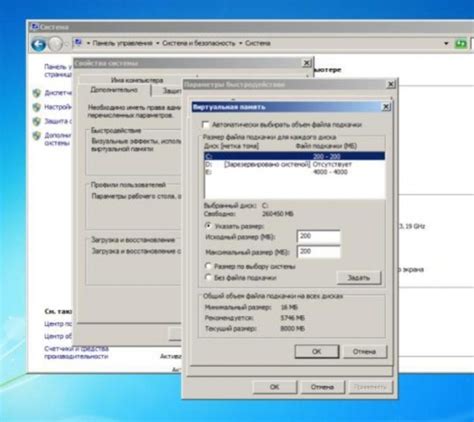474x422 pixels.
Task: Click breadcrumb 'Система и безопасность'
Action: 199,43
